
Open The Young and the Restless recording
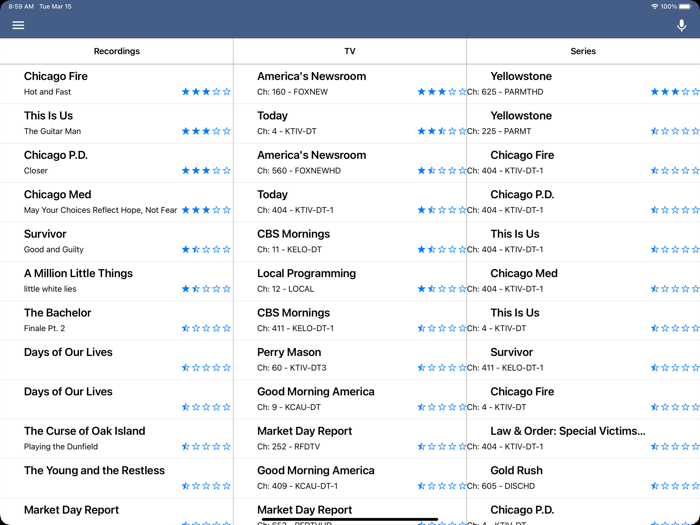click(x=117, y=478)
